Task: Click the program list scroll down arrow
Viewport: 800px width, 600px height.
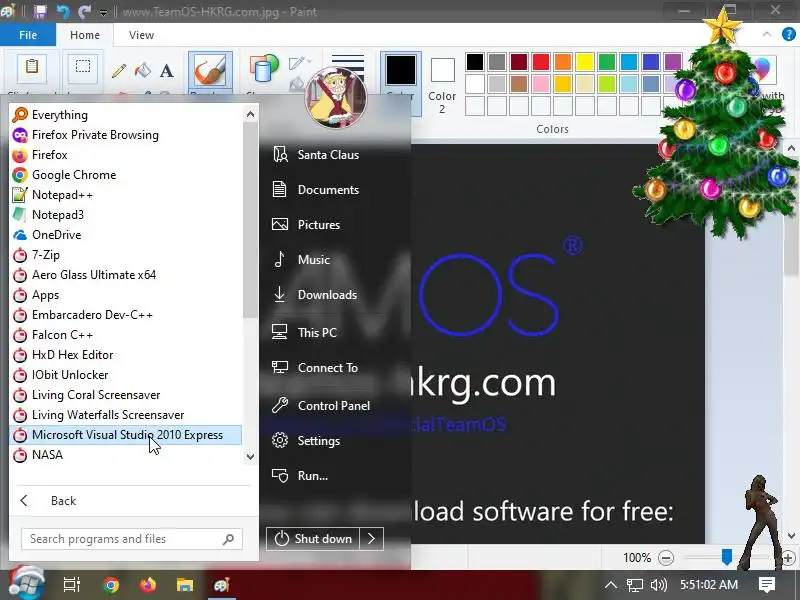Action: coord(250,457)
